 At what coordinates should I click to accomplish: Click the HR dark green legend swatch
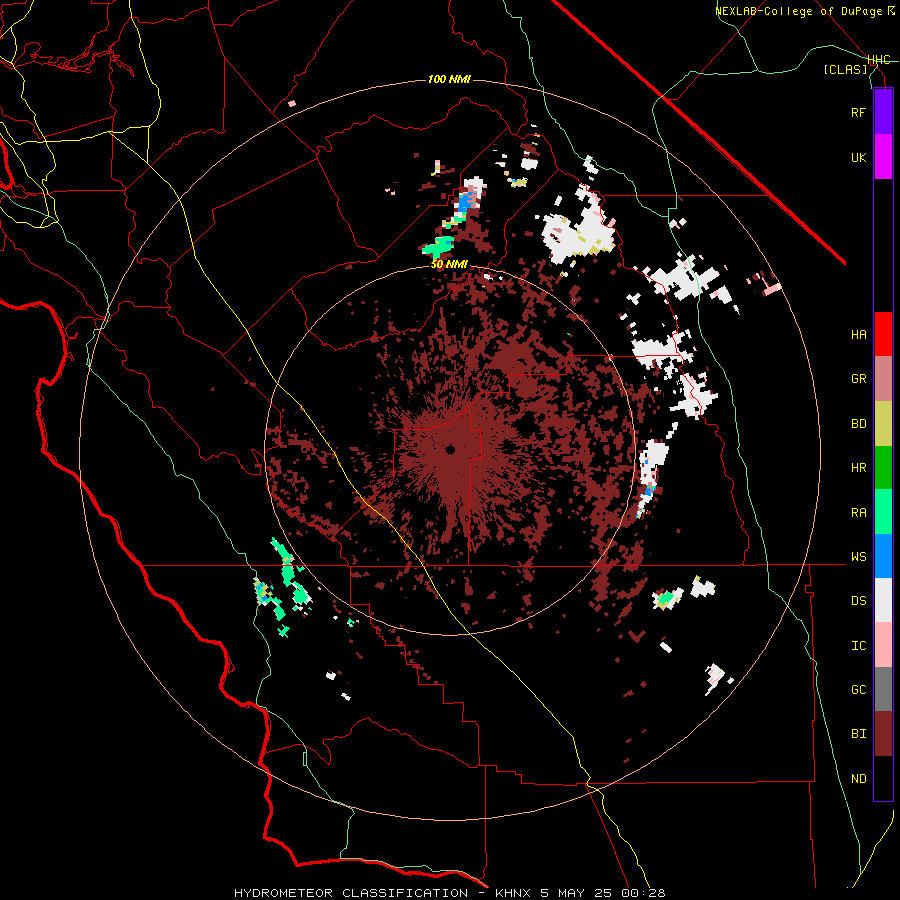tap(883, 468)
